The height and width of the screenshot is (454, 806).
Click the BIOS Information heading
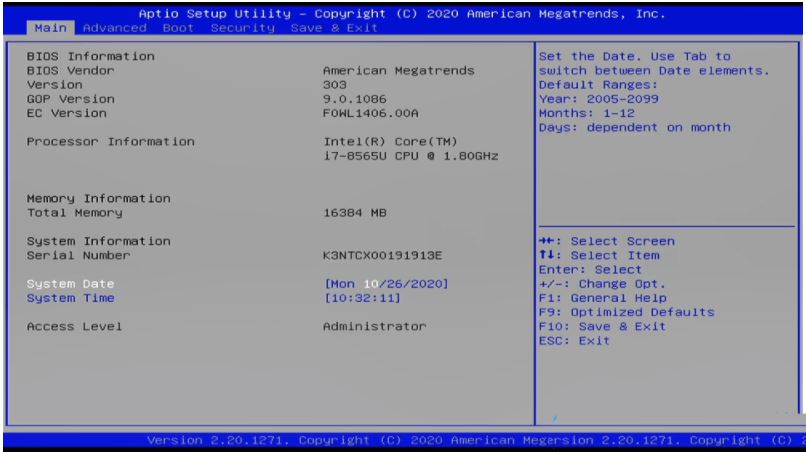pyautogui.click(x=90, y=56)
